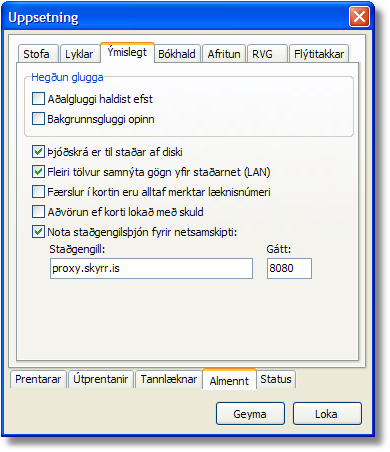Check Færslur í kortin merktar læknisnúmeri
The image size is (390, 452).
tap(38, 192)
